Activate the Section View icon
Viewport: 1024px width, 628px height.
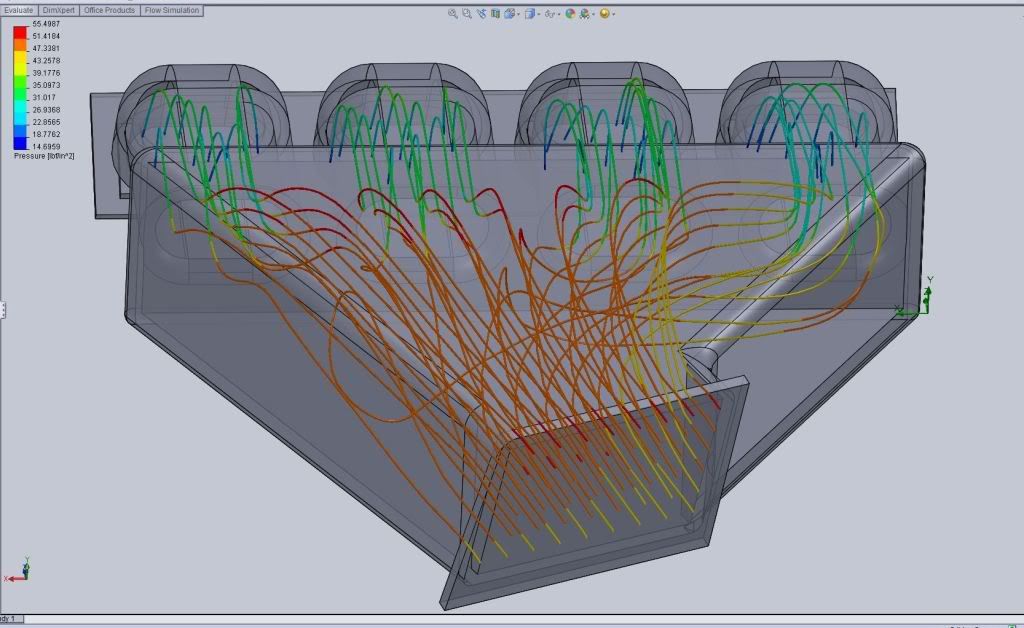(x=495, y=14)
